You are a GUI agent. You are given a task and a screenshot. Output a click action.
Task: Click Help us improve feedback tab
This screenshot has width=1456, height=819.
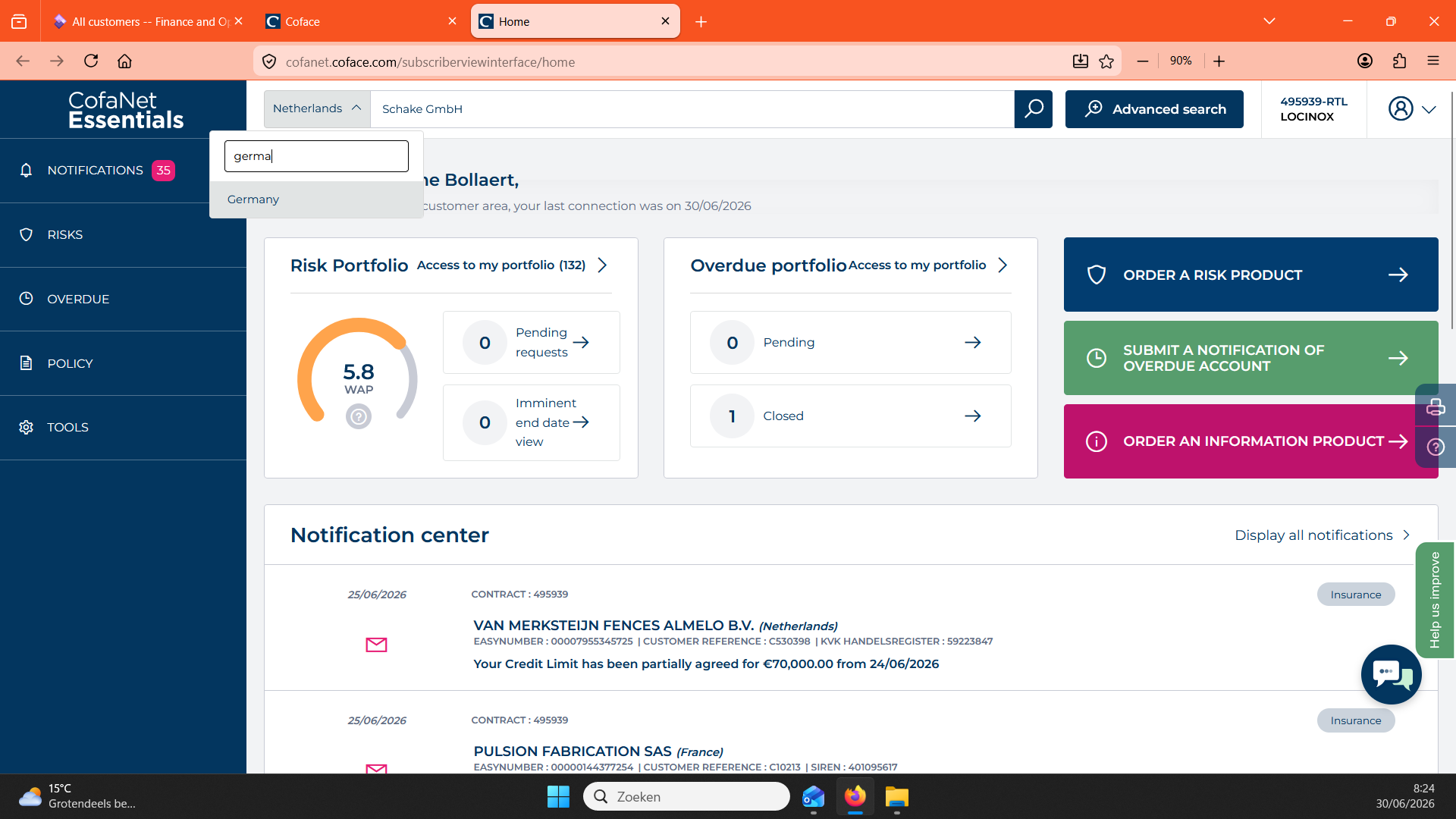click(x=1435, y=600)
